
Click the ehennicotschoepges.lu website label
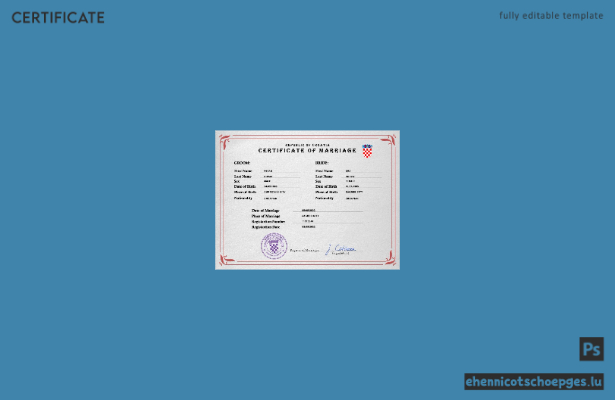coord(534,382)
